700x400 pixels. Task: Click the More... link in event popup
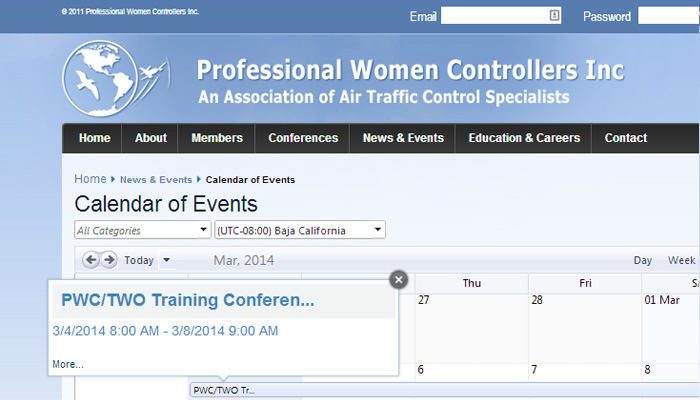tap(68, 364)
